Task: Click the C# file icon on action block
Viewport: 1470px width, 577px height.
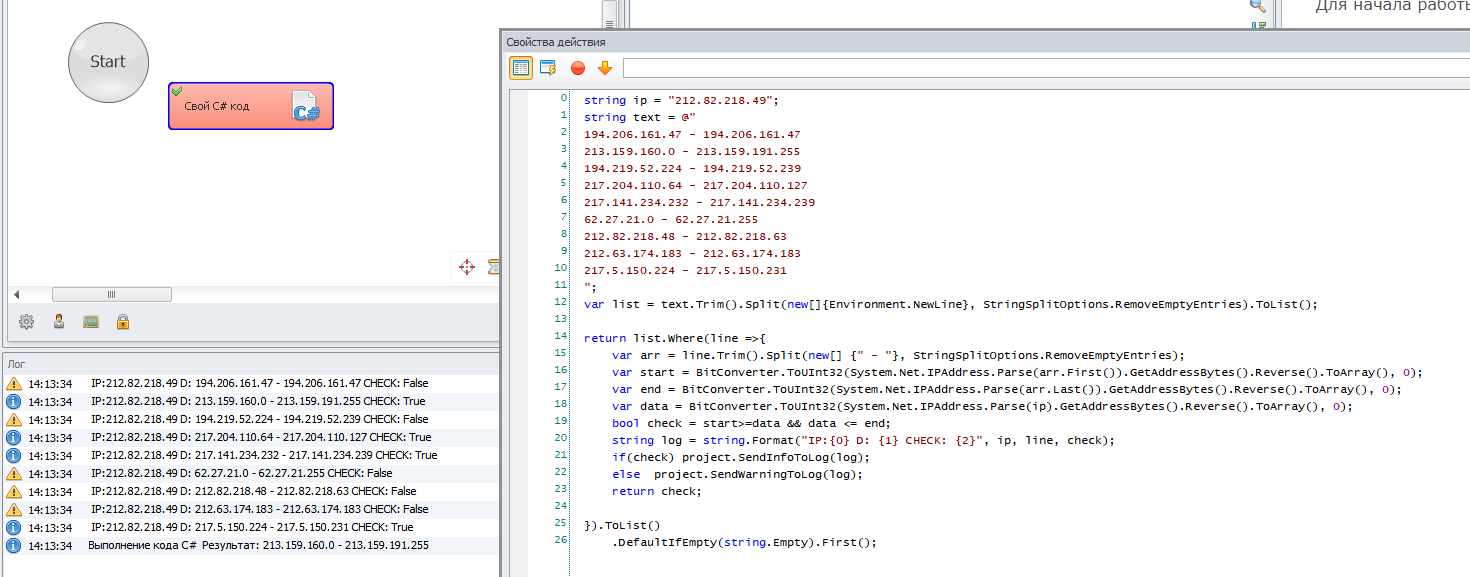Action: (x=306, y=107)
